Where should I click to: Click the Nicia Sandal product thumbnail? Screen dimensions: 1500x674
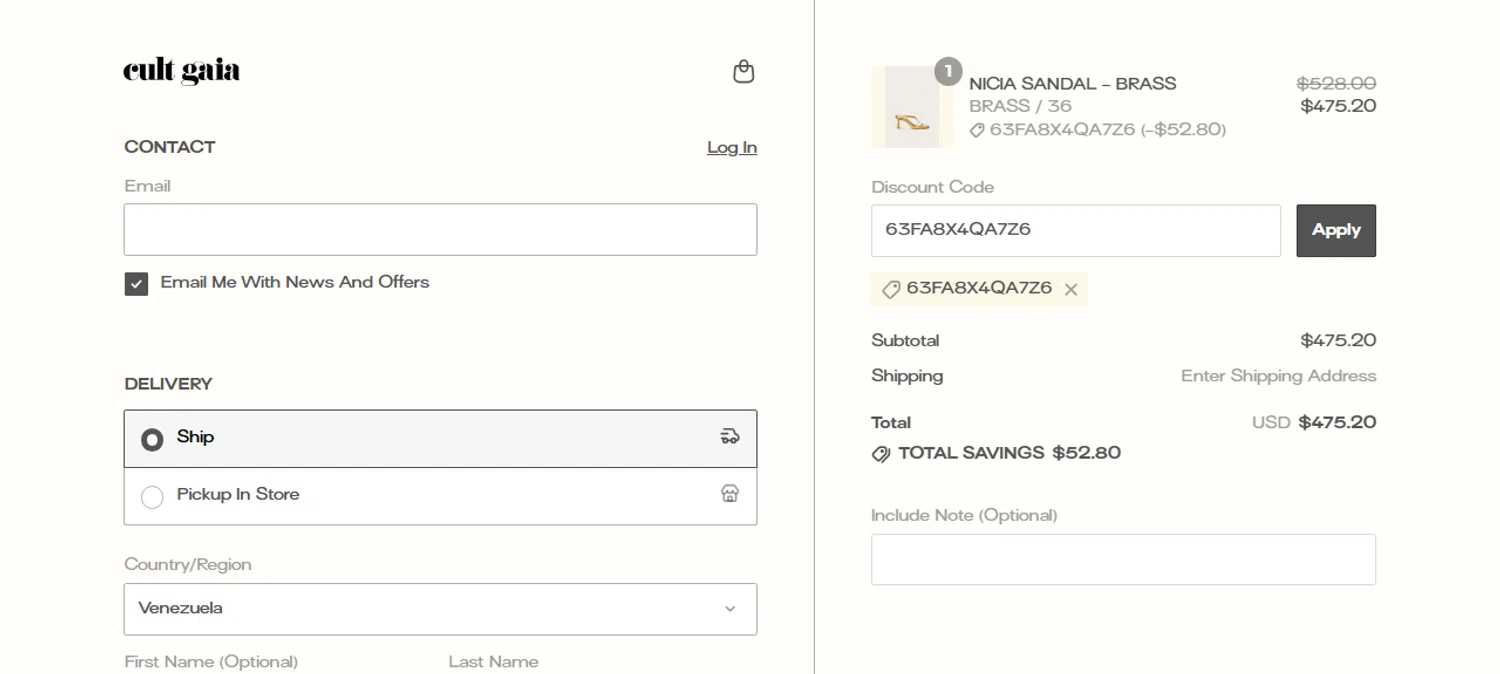[x=912, y=107]
